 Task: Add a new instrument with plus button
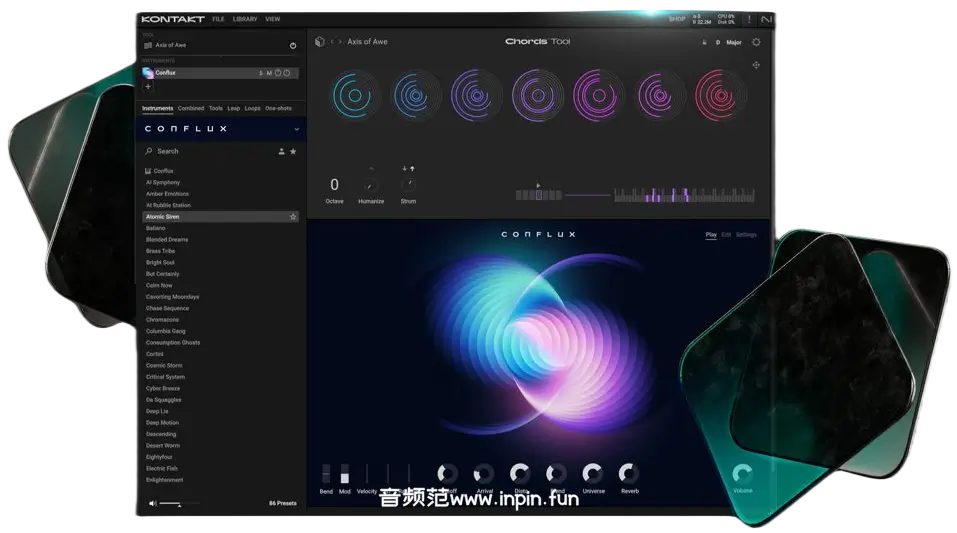pos(148,87)
